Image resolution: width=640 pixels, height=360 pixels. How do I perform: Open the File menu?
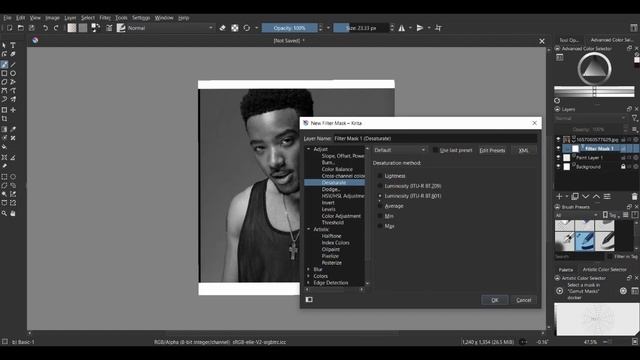coord(7,18)
